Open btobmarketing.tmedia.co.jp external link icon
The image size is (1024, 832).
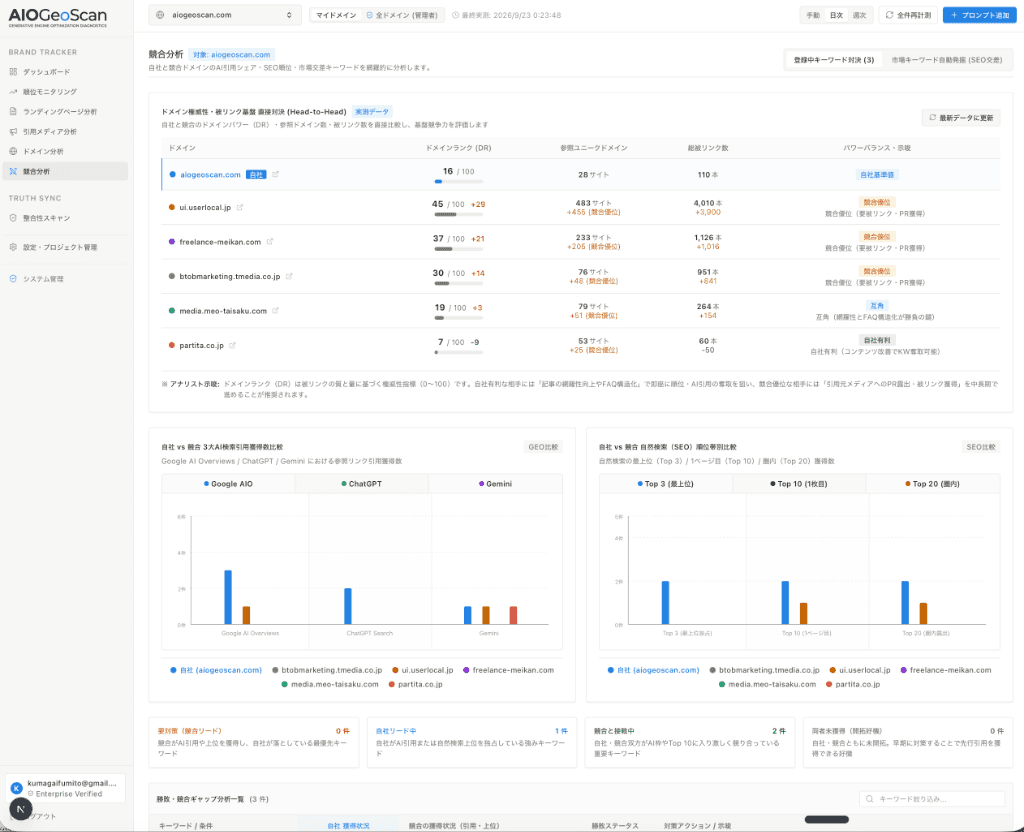pos(289,276)
